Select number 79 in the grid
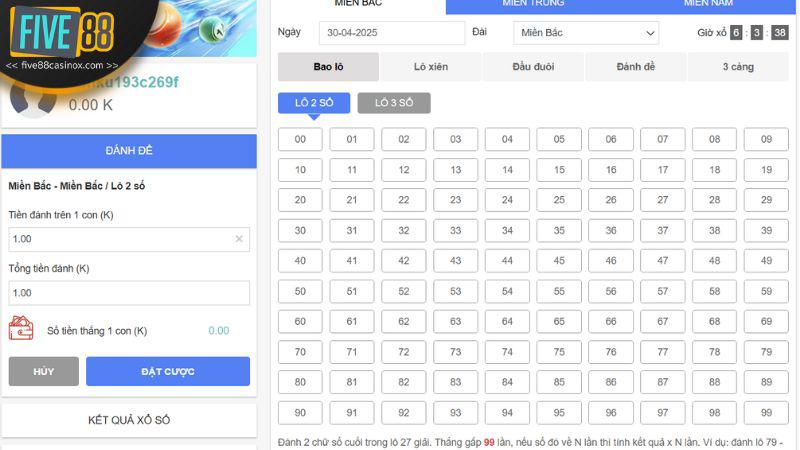Screen dimensions: 800x450 click(x=766, y=352)
